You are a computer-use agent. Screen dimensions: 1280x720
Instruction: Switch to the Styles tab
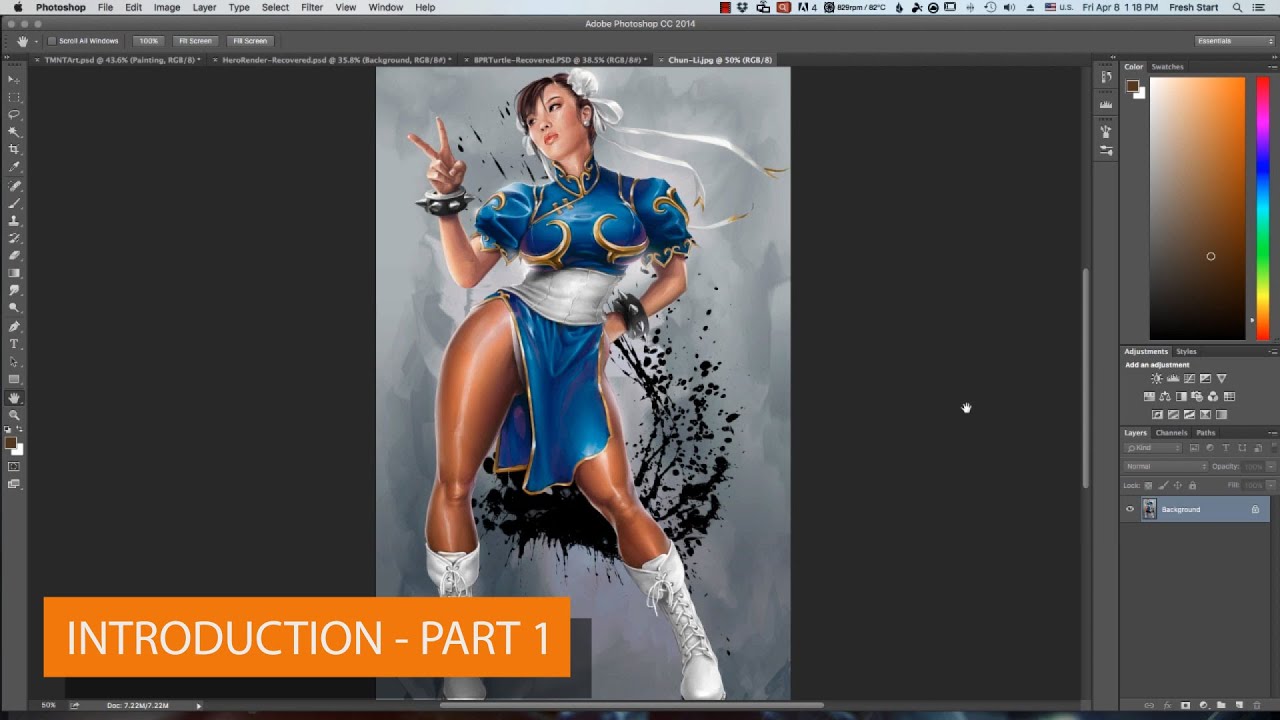point(1186,351)
